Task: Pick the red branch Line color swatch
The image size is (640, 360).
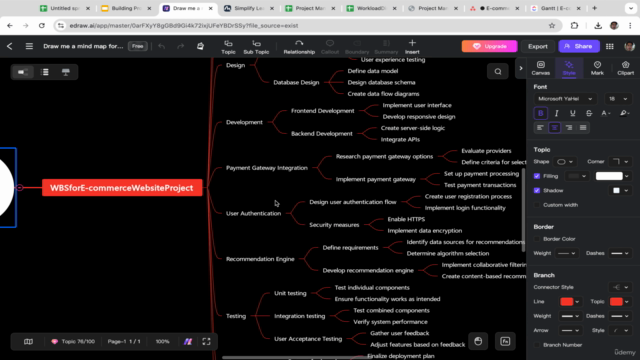Action: click(566, 302)
